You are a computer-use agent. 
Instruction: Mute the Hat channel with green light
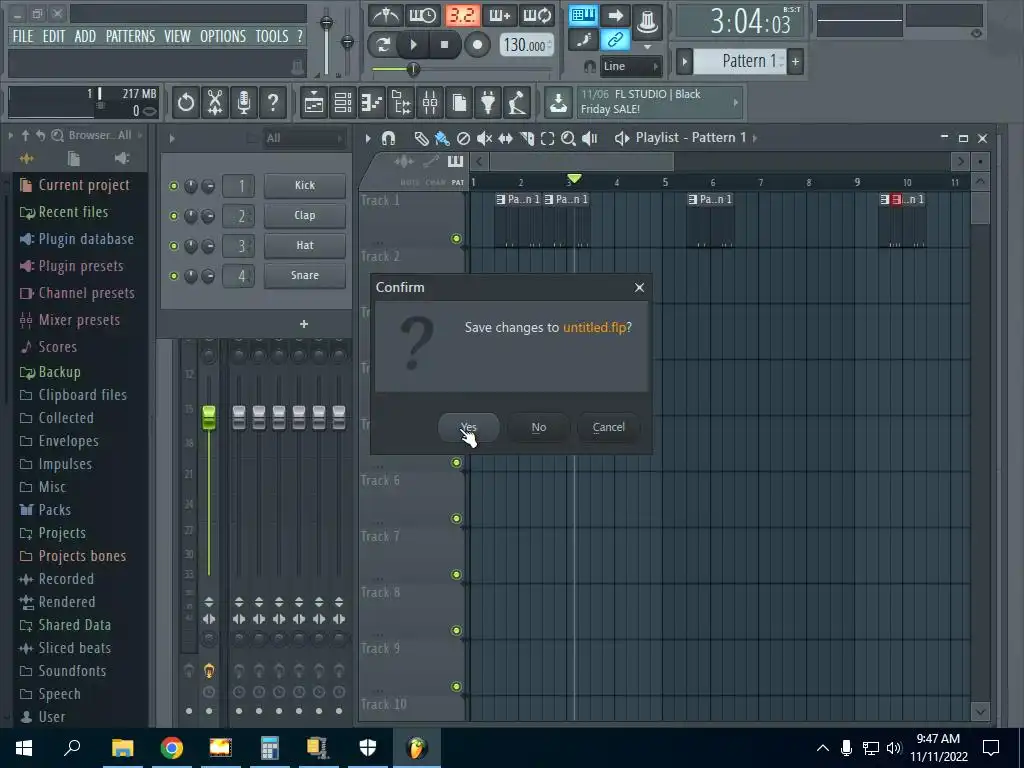[174, 246]
